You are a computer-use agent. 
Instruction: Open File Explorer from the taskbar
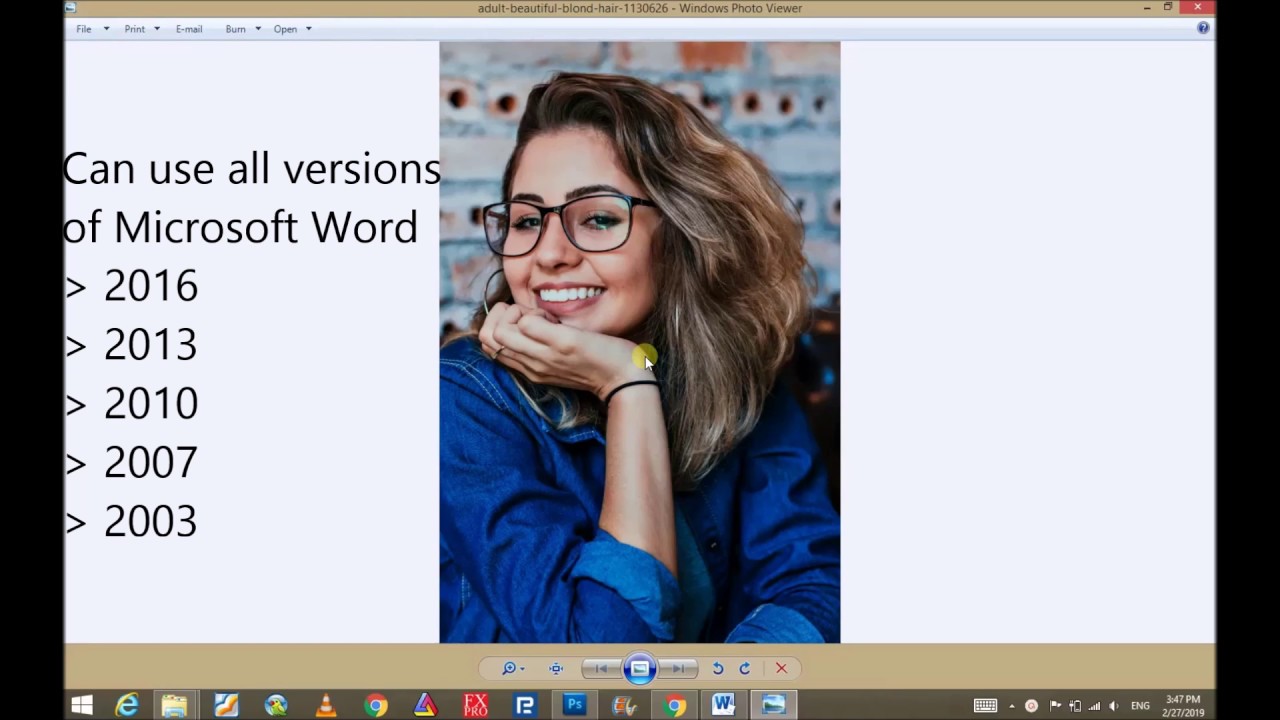click(175, 705)
